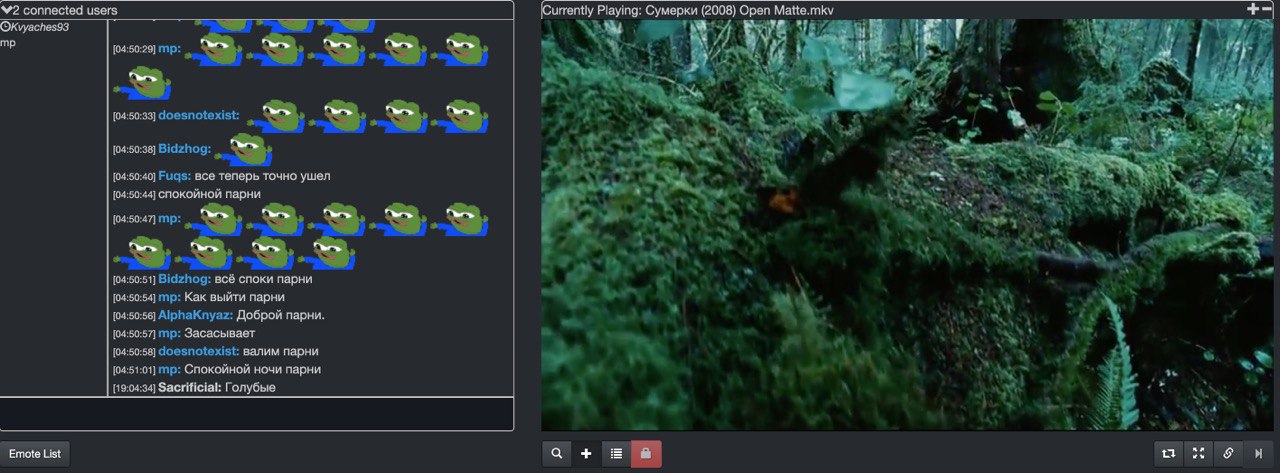Show the playlist list-view button
1280x473 pixels.
tap(616, 454)
